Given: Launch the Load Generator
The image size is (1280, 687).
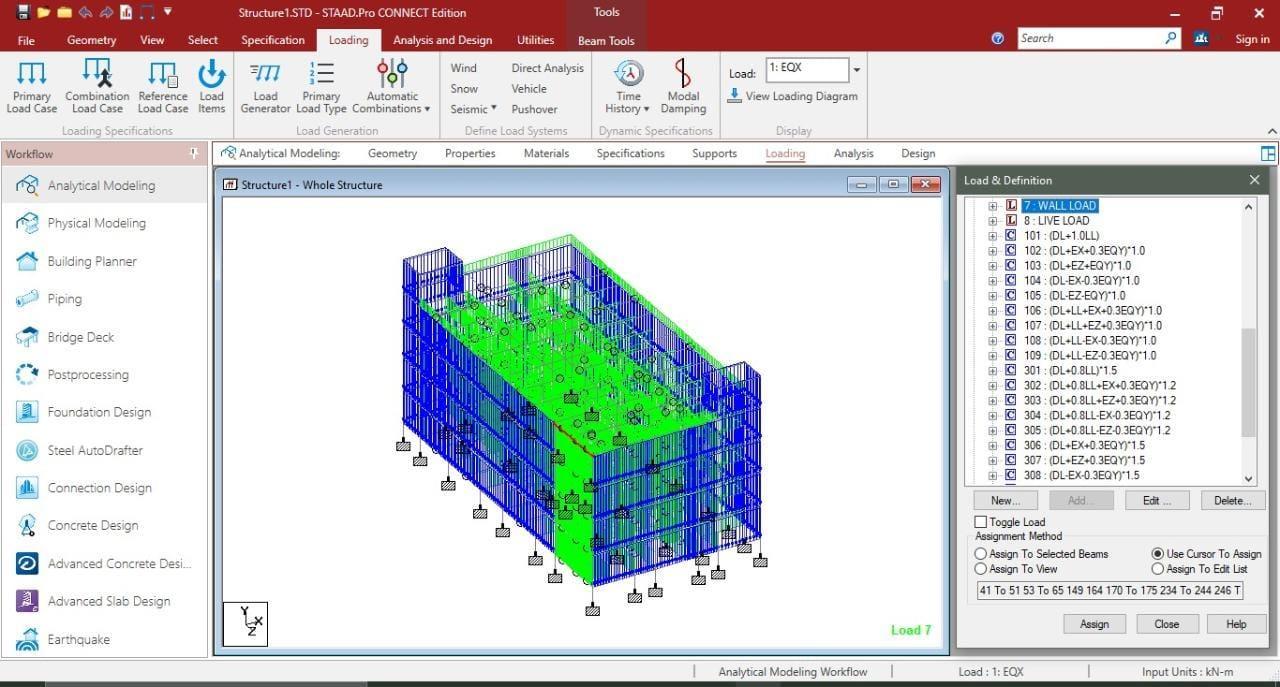Looking at the screenshot, I should [265, 86].
